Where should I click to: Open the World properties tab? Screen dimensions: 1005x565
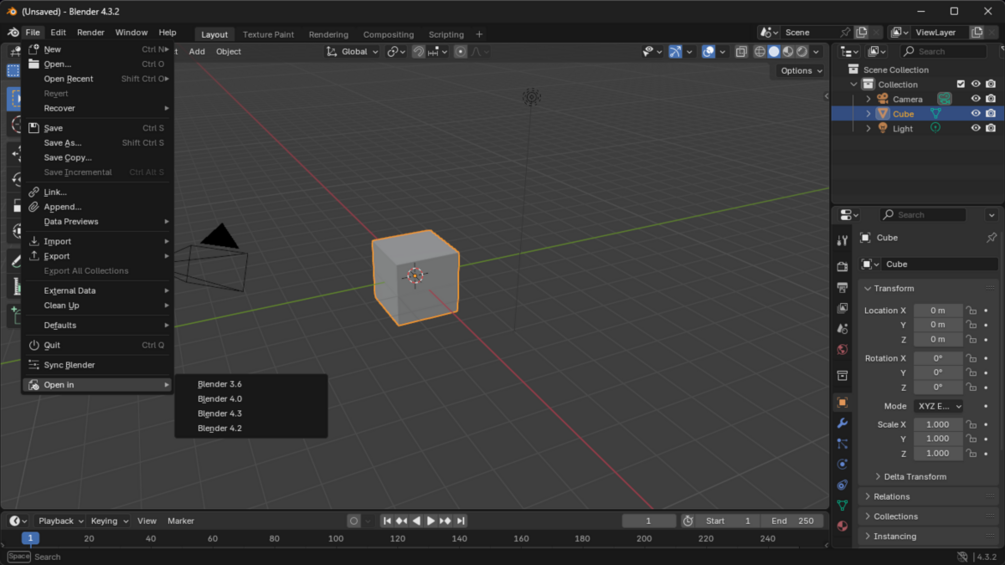(842, 350)
